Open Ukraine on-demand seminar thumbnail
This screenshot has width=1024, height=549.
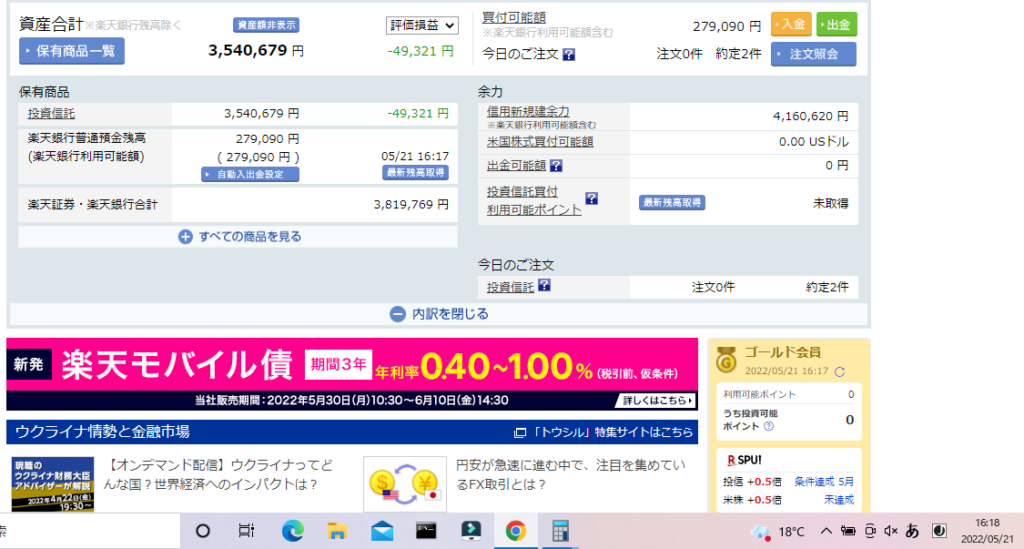(52, 484)
